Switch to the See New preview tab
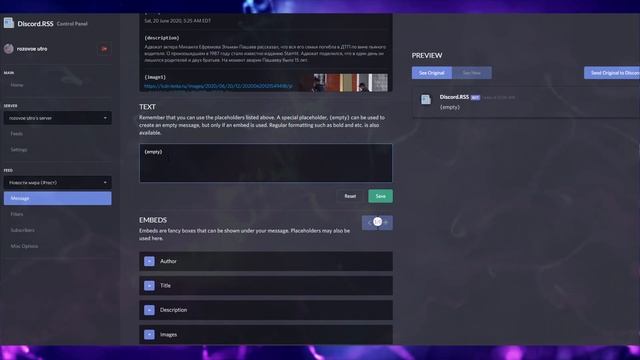The height and width of the screenshot is (360, 640). tap(472, 73)
